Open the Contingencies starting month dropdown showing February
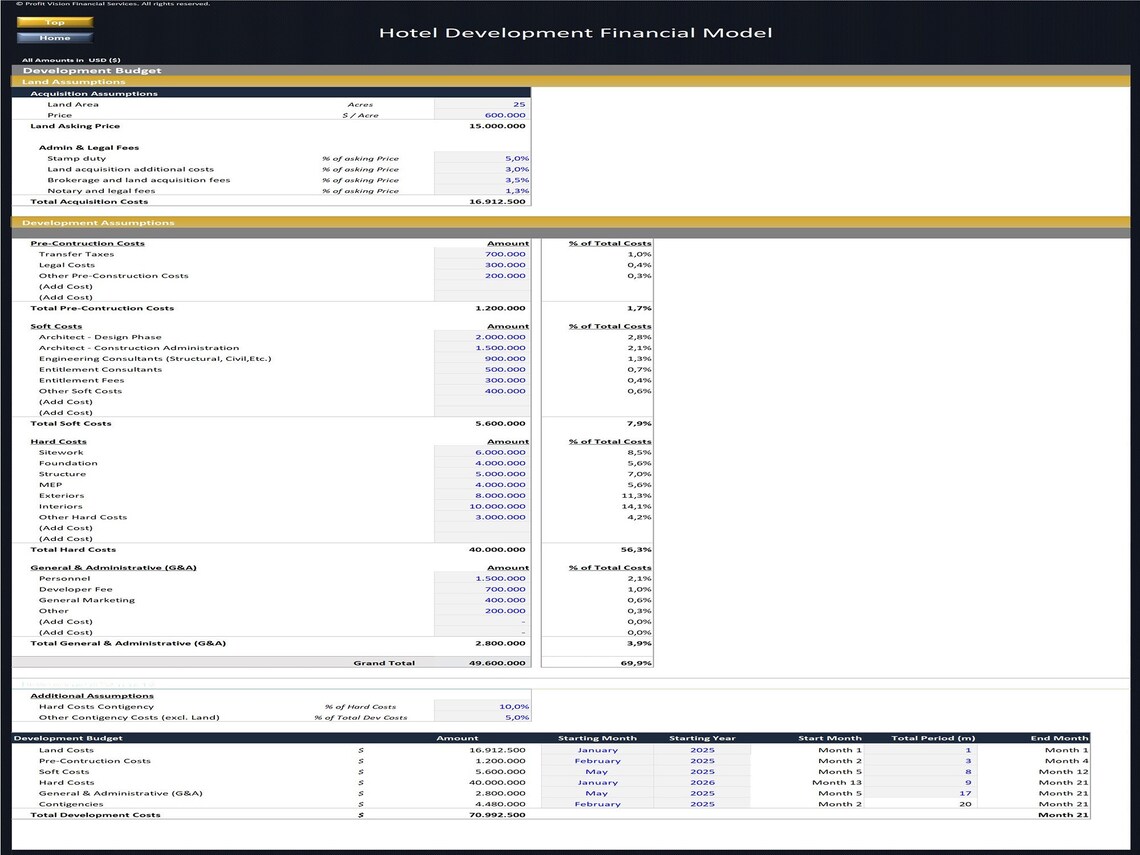This screenshot has width=1140, height=855. pyautogui.click(x=597, y=803)
